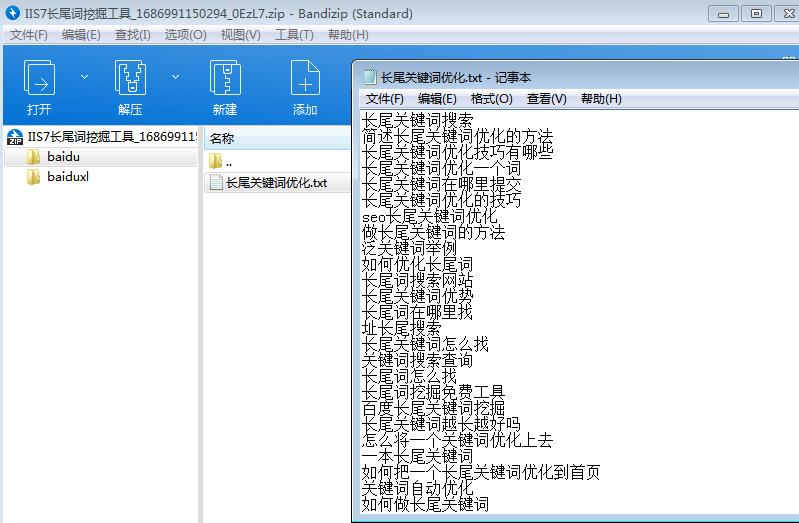Select the baidu folder in tree
The image size is (799, 523).
tap(101, 156)
